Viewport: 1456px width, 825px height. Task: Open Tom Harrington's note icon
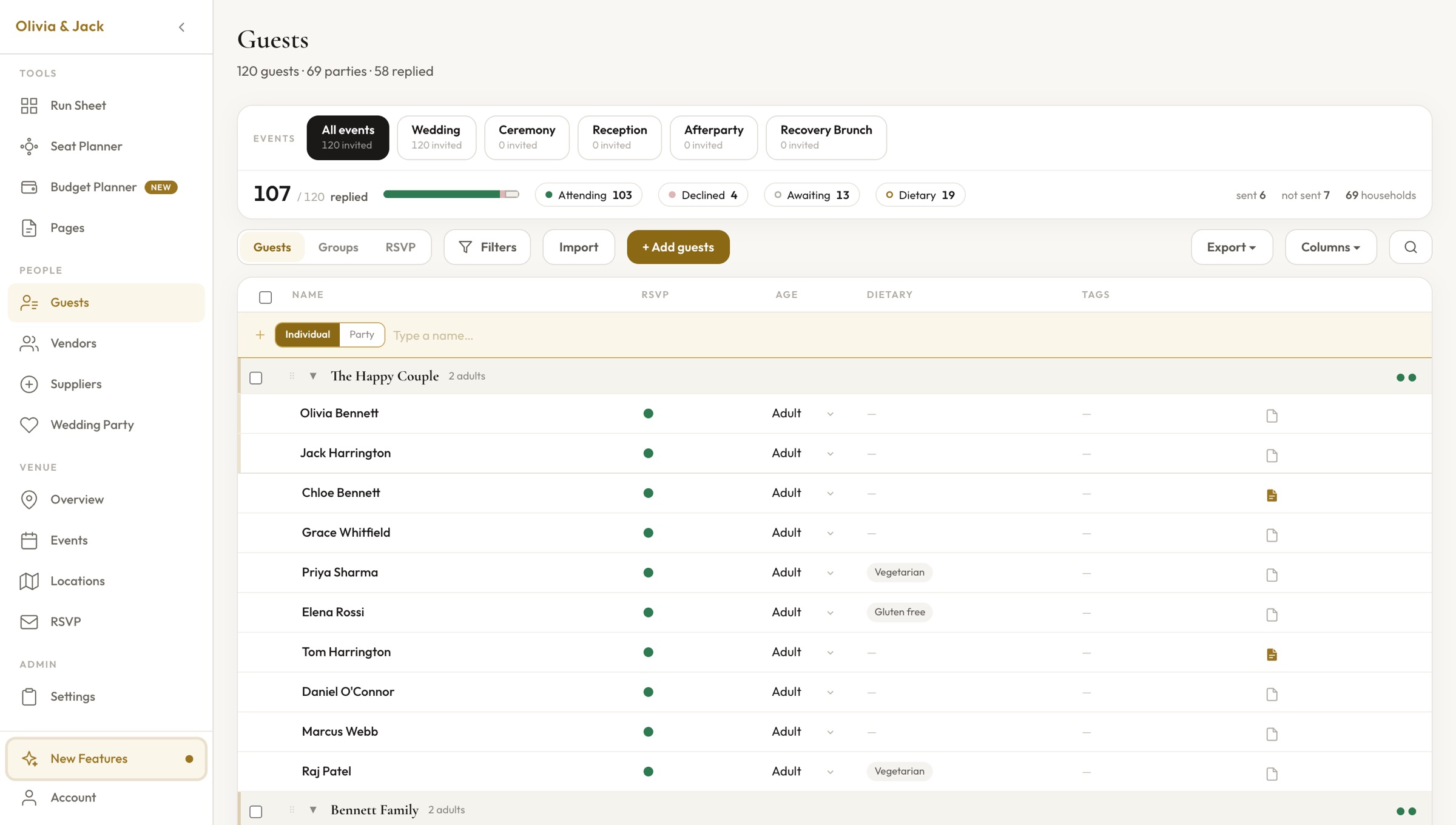(x=1272, y=654)
